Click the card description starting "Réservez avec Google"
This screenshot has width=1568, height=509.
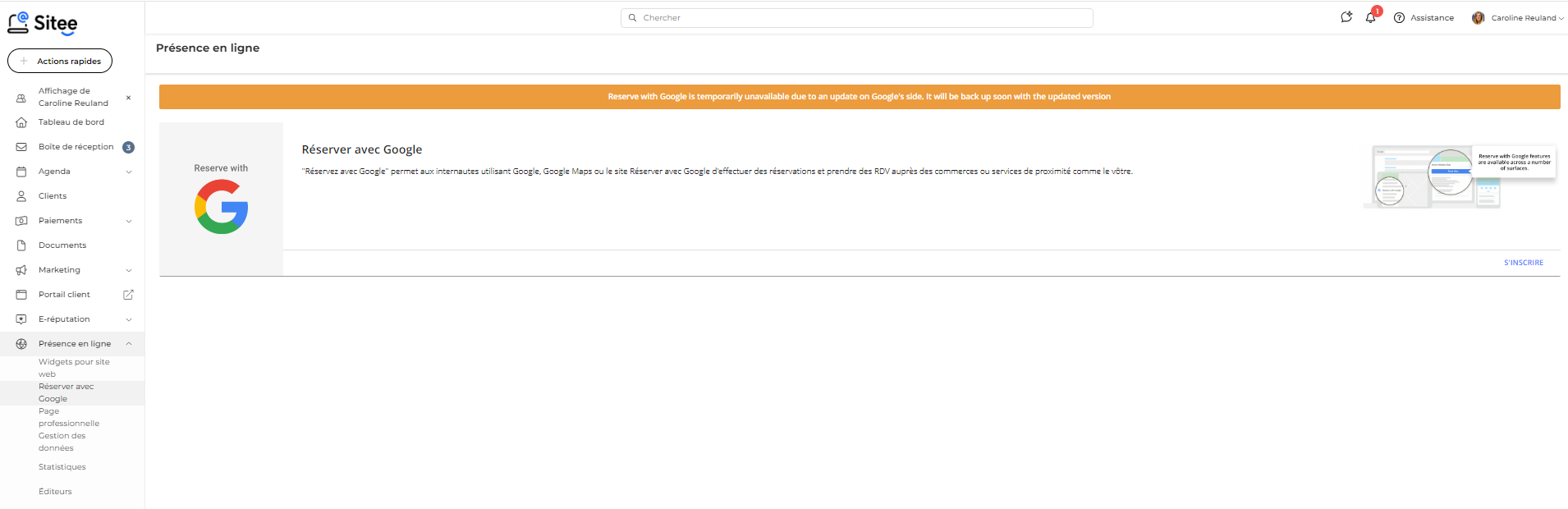pyautogui.click(x=718, y=172)
